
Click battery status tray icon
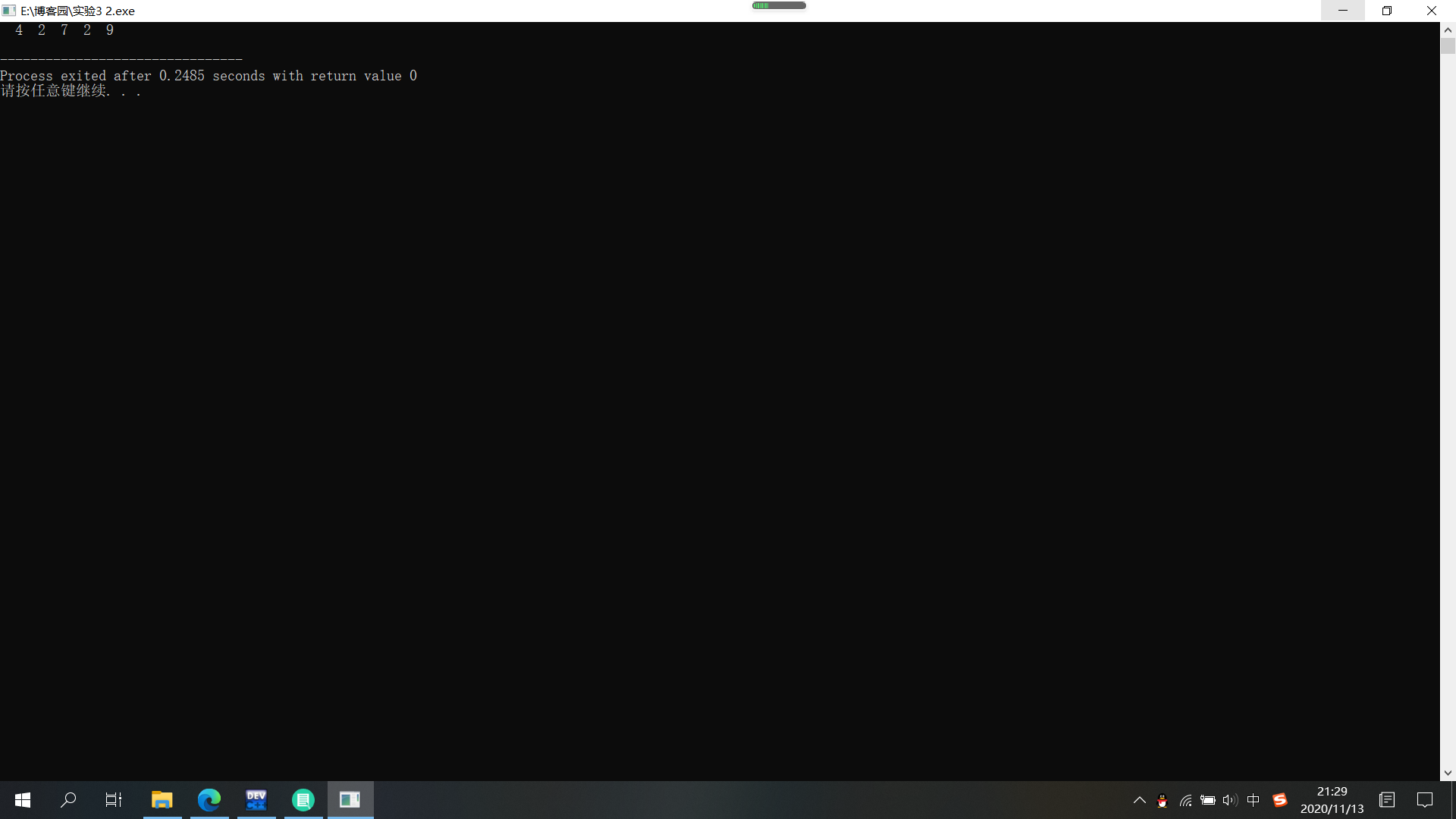(1208, 800)
